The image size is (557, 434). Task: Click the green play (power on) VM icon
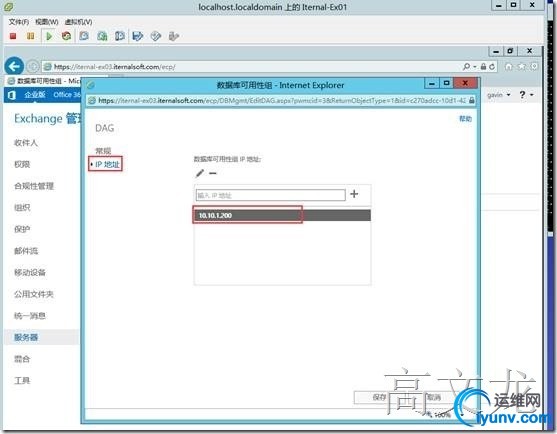click(x=49, y=36)
